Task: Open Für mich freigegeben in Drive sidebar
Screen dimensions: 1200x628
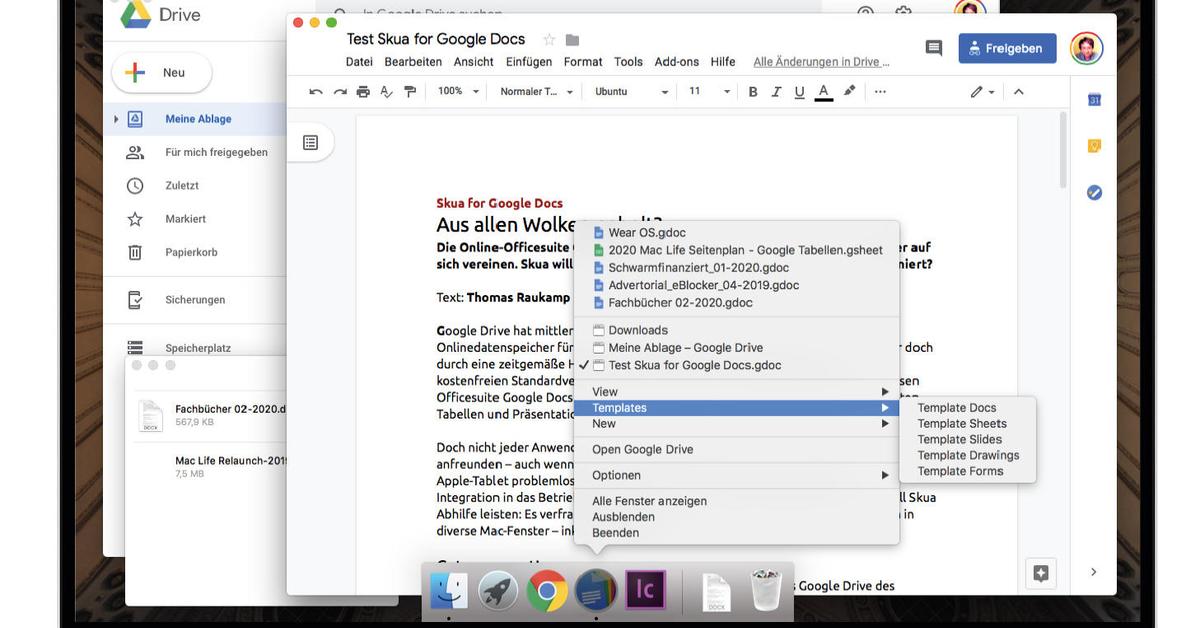Action: point(216,152)
